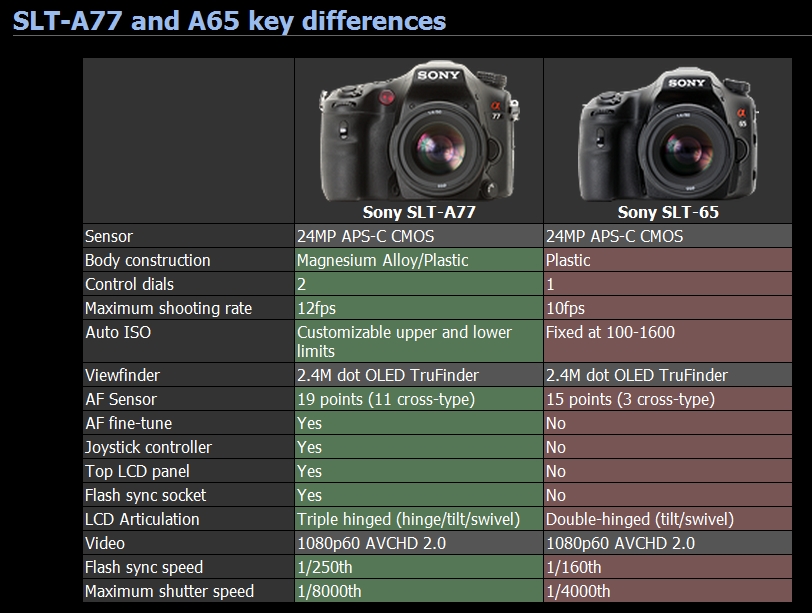Image resolution: width=812 pixels, height=613 pixels.
Task: Click the SLT-65 column's "24MP APS-C CMOS" cell
Action: 668,236
